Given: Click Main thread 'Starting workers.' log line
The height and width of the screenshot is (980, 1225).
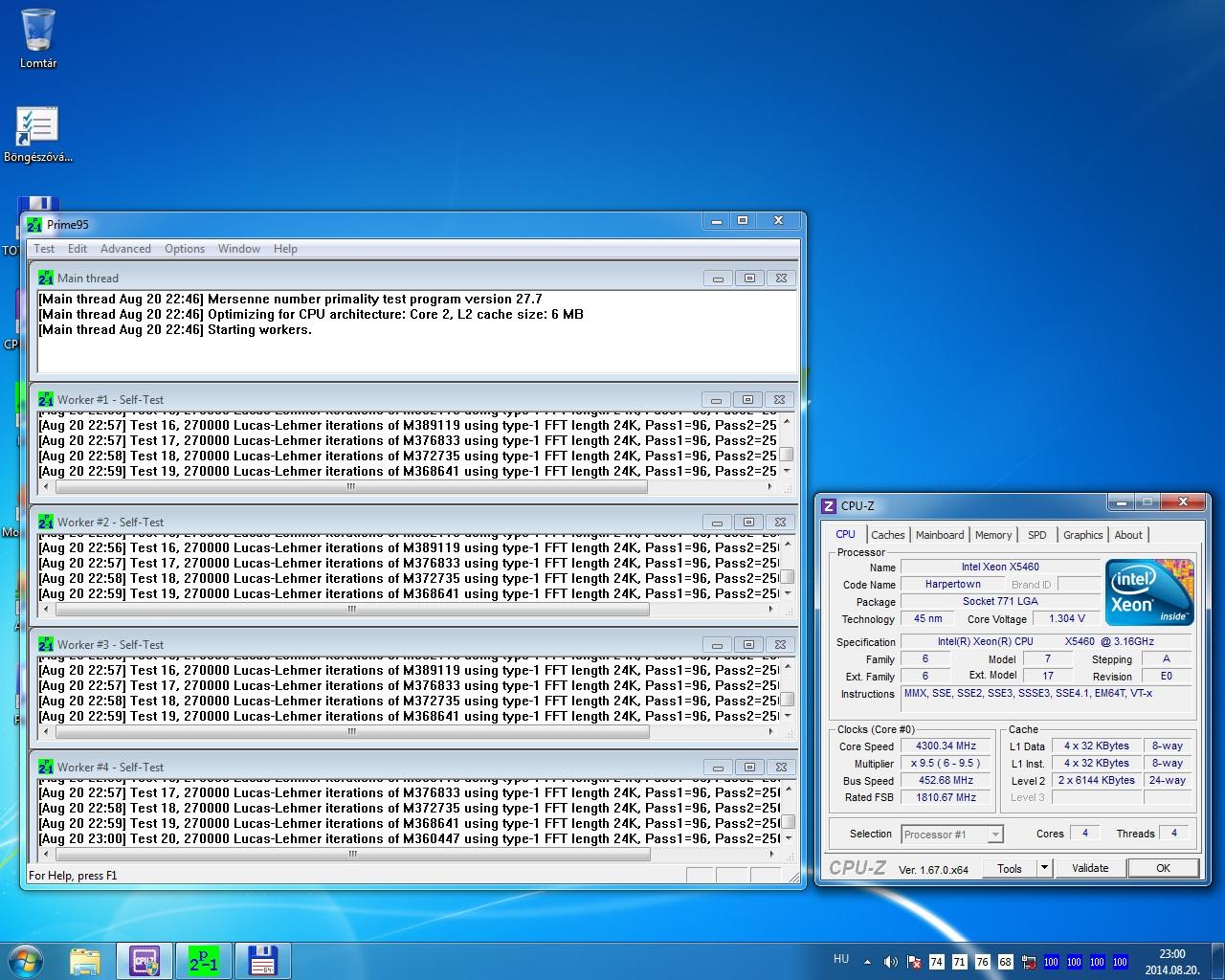Looking at the screenshot, I should tap(175, 329).
